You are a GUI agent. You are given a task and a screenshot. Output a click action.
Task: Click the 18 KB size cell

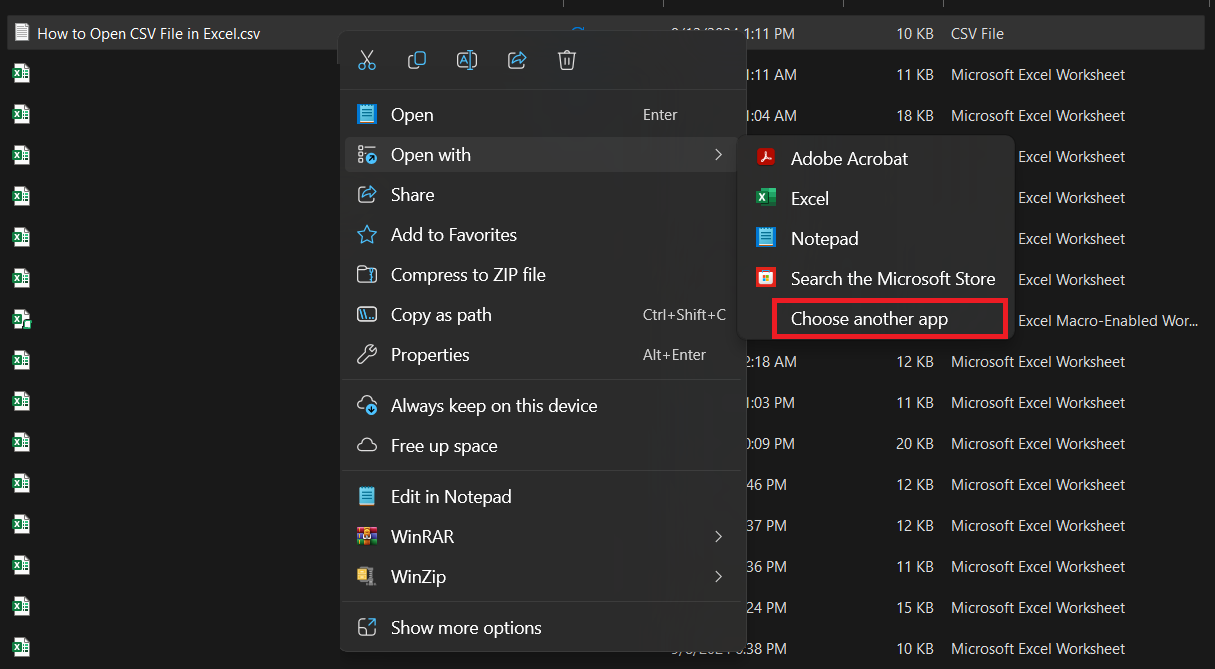coord(915,116)
